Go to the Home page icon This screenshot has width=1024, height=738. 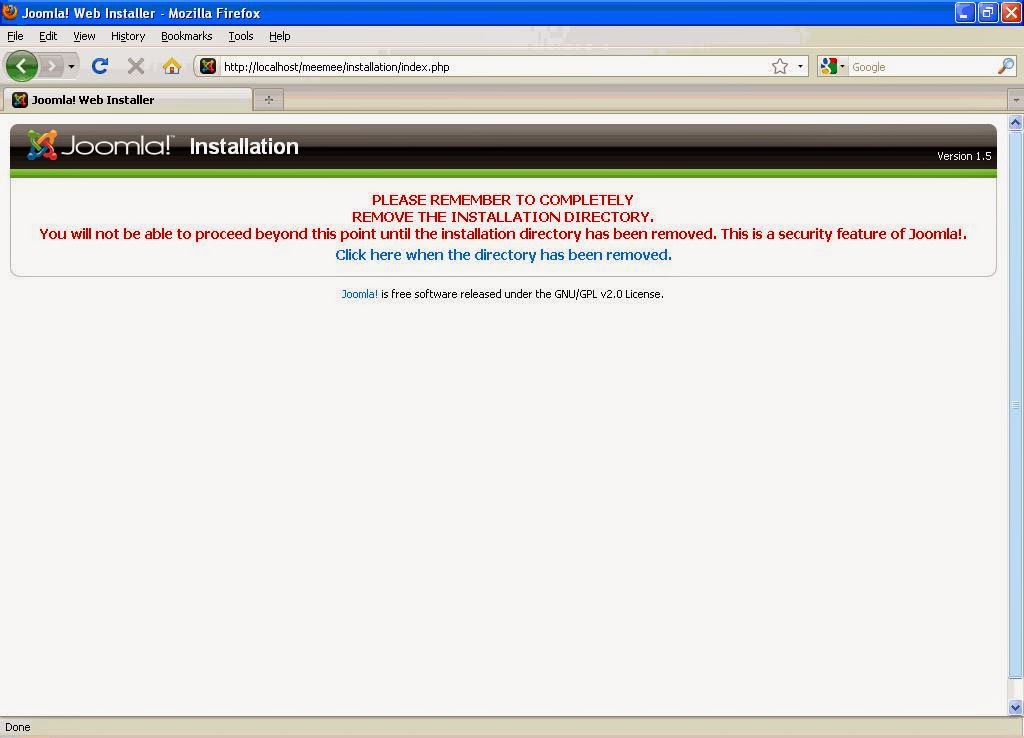coord(172,66)
